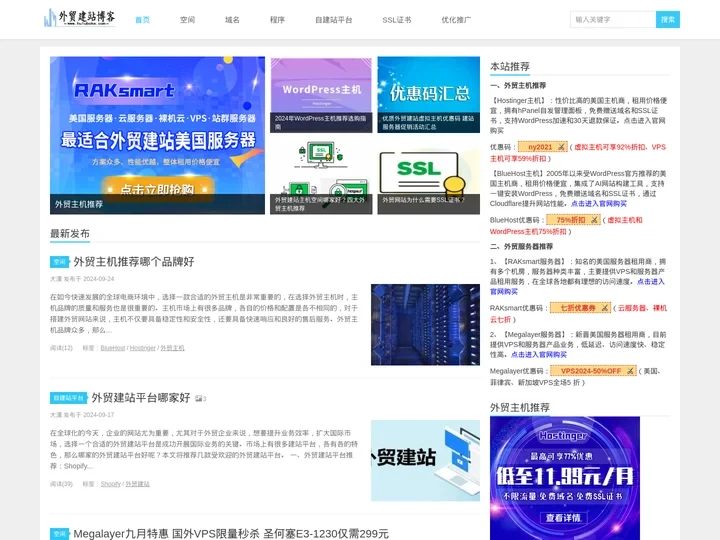Click scissors icon on VPS2024-50%OFF coupon

coord(630,371)
